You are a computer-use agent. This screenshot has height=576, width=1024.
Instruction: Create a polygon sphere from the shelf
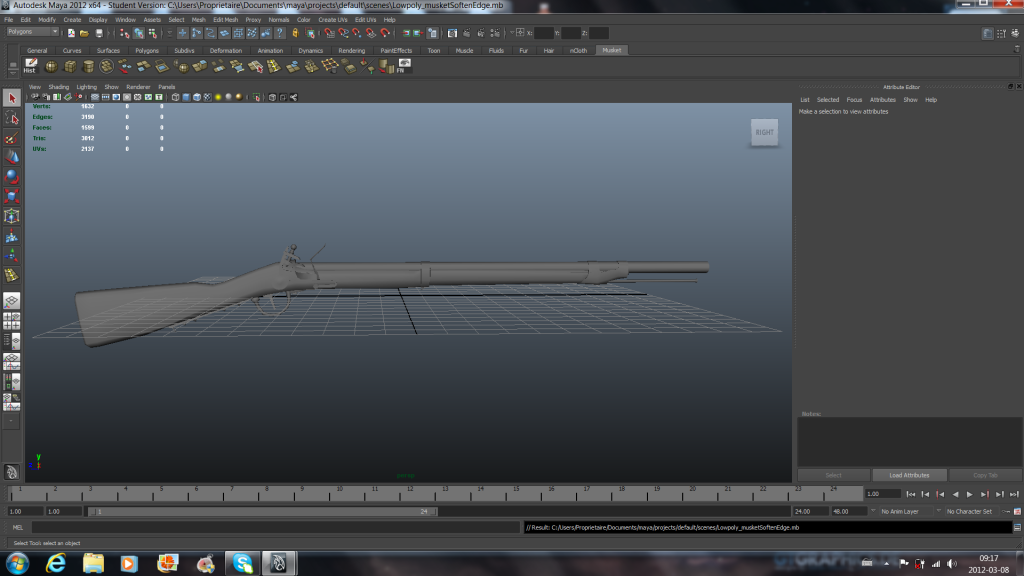[51, 66]
